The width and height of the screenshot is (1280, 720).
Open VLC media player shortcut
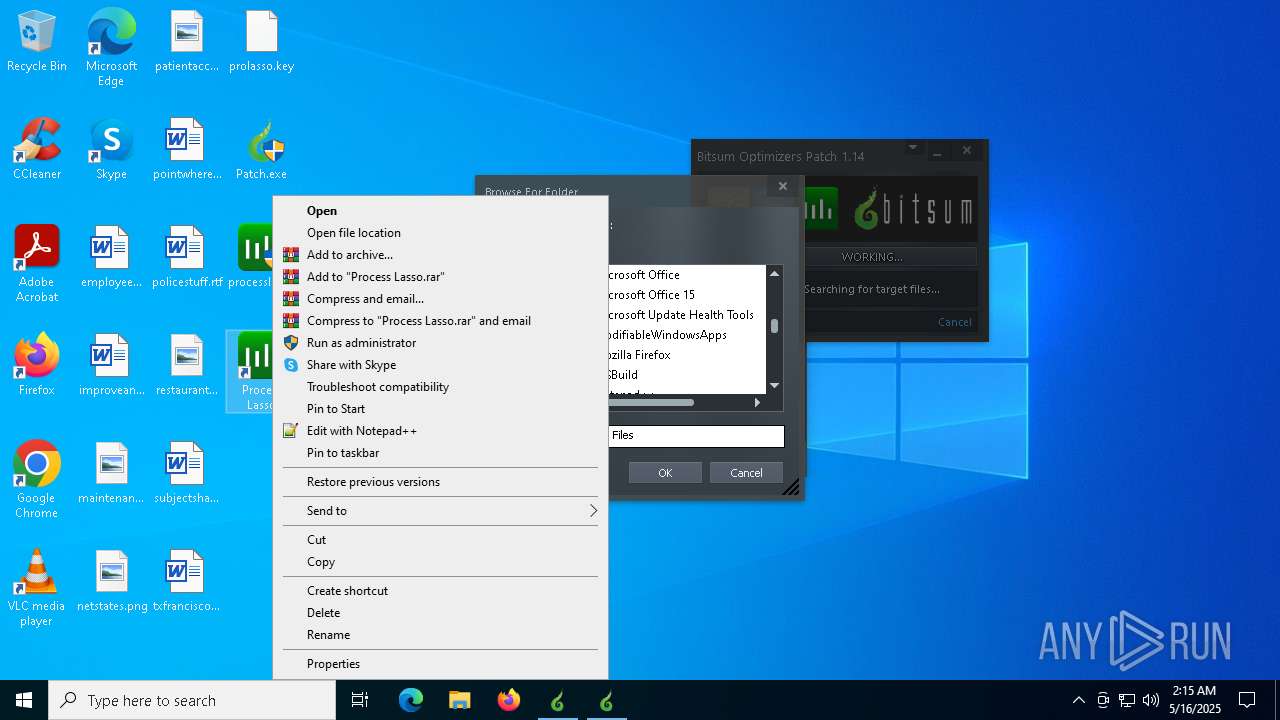[37, 587]
